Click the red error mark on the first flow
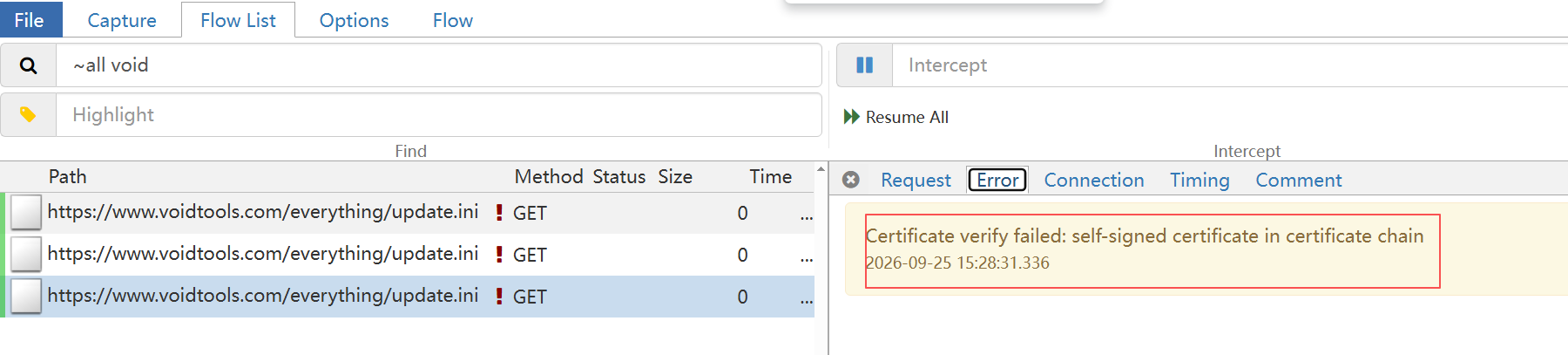 pyautogui.click(x=499, y=212)
